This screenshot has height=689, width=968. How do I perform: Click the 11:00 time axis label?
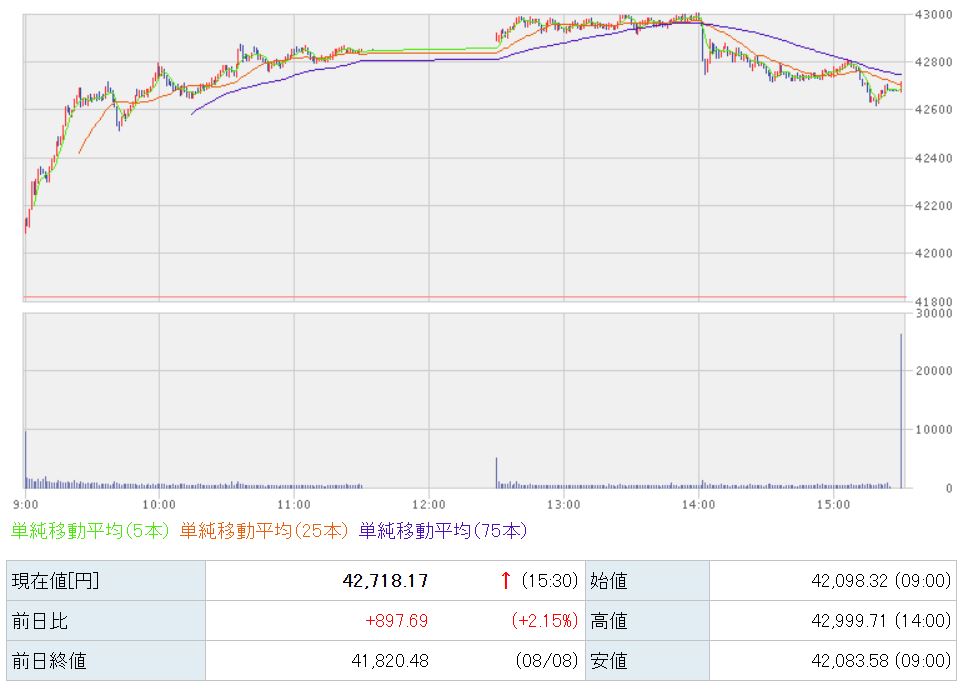(294, 505)
